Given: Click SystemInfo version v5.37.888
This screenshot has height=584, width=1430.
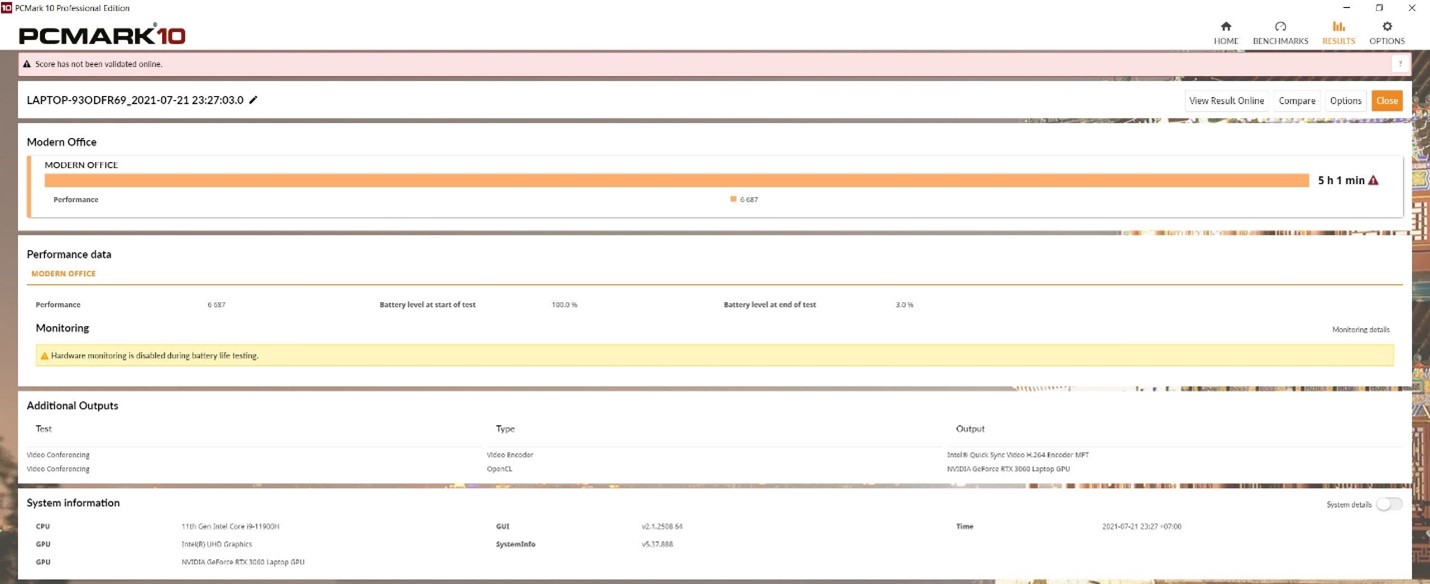Looking at the screenshot, I should (x=657, y=545).
